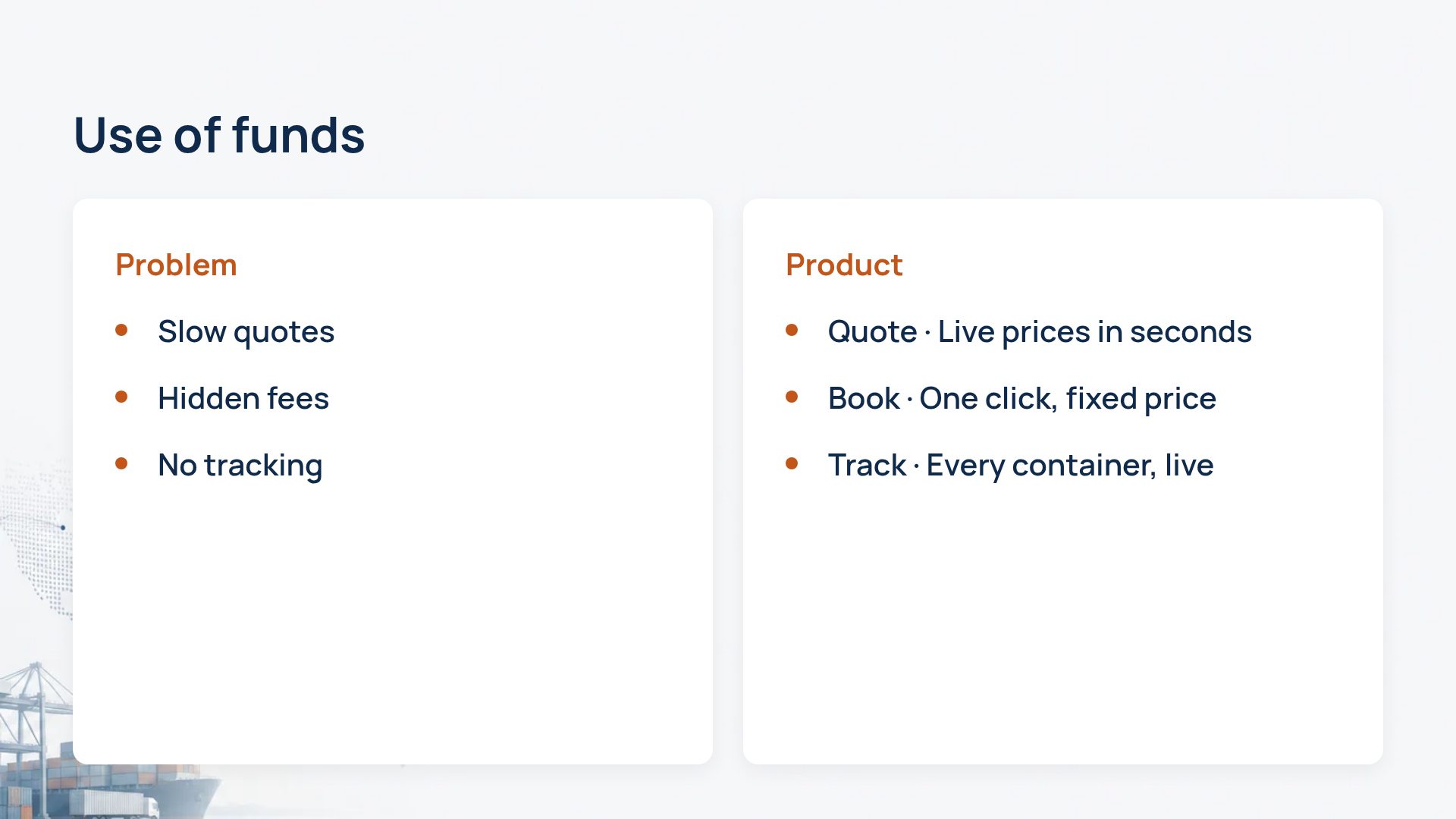
Task: Select the 'Product' card heading
Action: pos(844,265)
